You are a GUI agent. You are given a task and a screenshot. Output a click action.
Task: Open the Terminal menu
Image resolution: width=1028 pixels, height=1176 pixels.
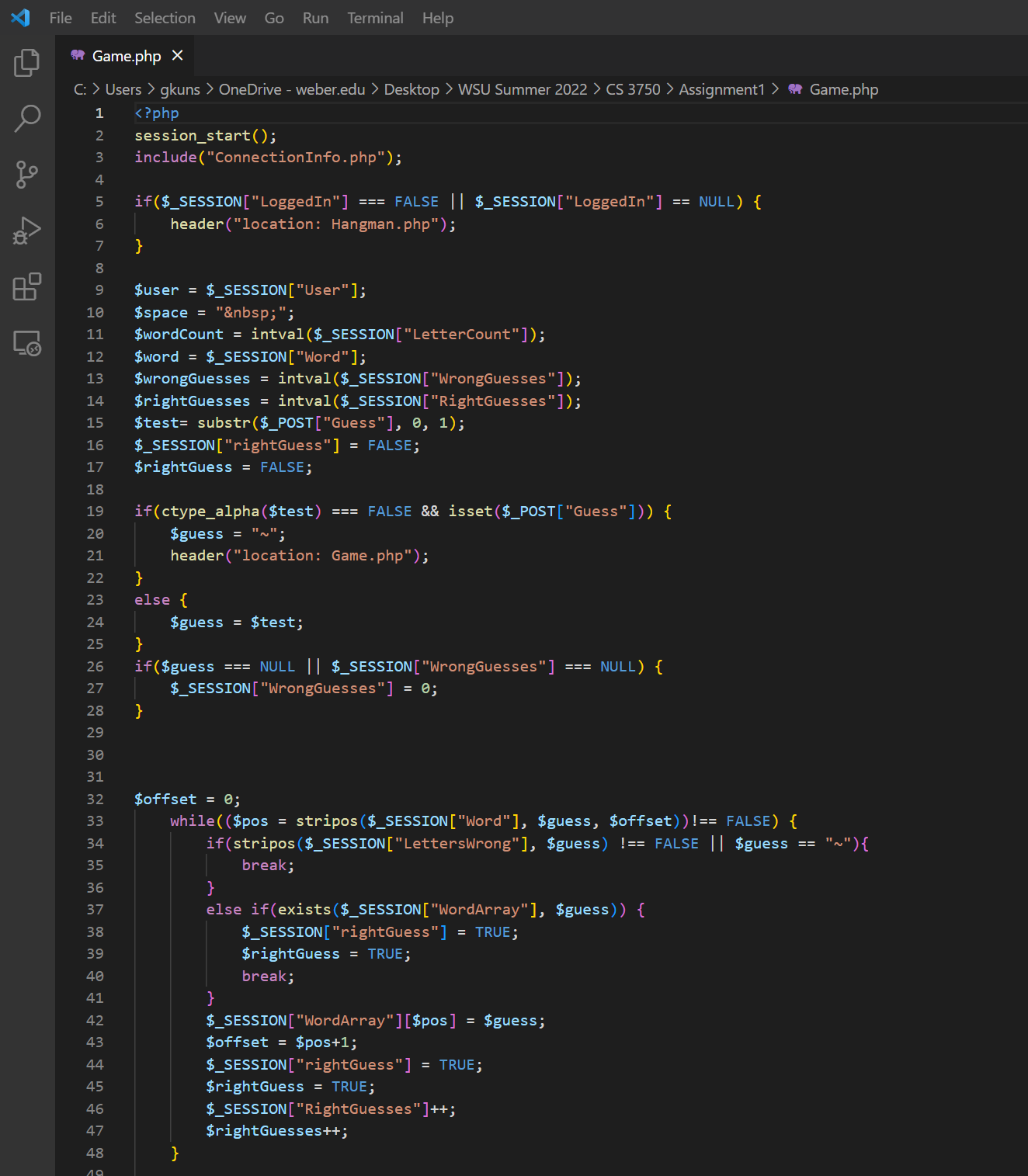(x=375, y=18)
